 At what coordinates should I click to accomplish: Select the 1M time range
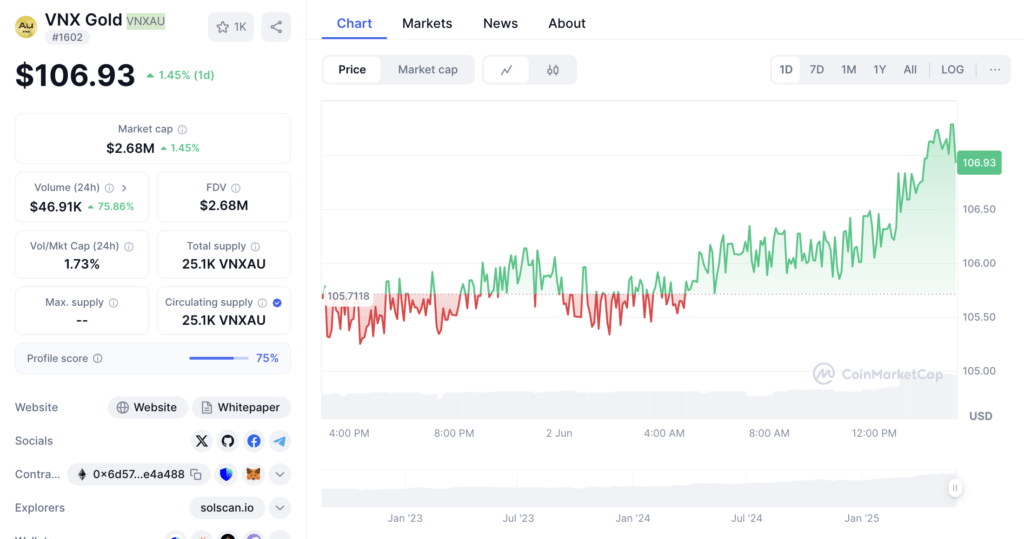pyautogui.click(x=848, y=70)
